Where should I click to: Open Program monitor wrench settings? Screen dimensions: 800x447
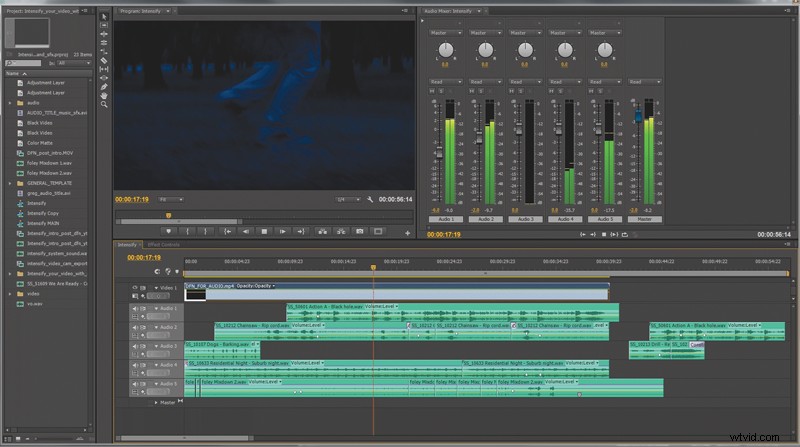pos(370,200)
